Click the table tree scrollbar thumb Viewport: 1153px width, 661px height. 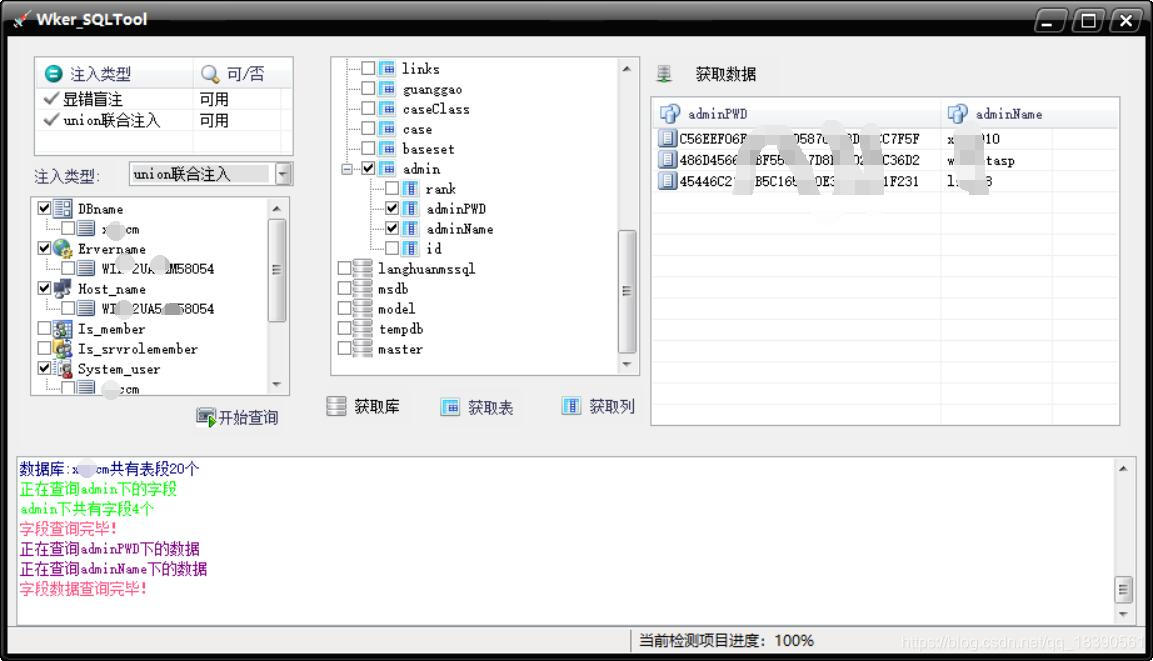(x=627, y=291)
